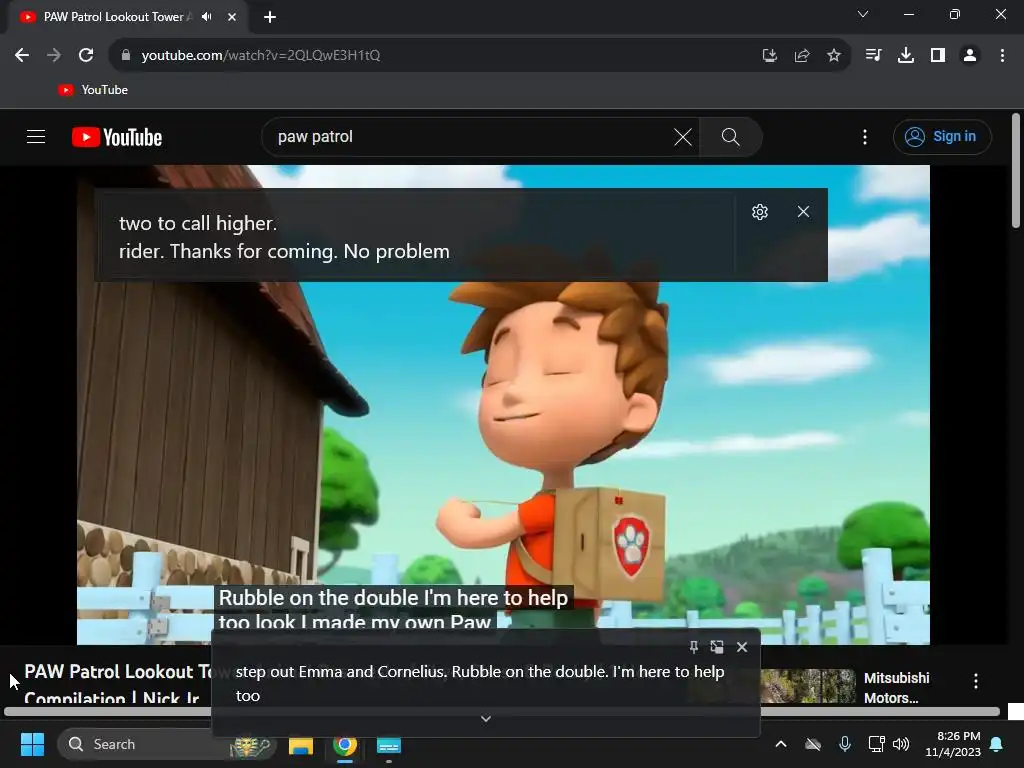Open the notifications bell icon
Screen dimensions: 1024x768
click(997, 744)
